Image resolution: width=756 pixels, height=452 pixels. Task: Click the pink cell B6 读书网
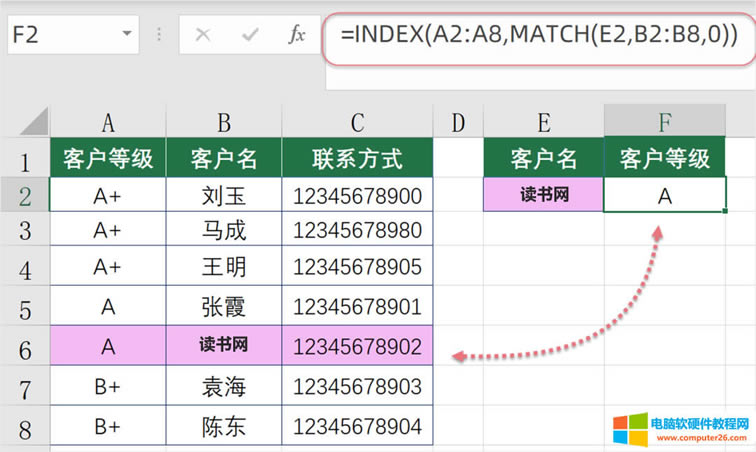click(224, 346)
